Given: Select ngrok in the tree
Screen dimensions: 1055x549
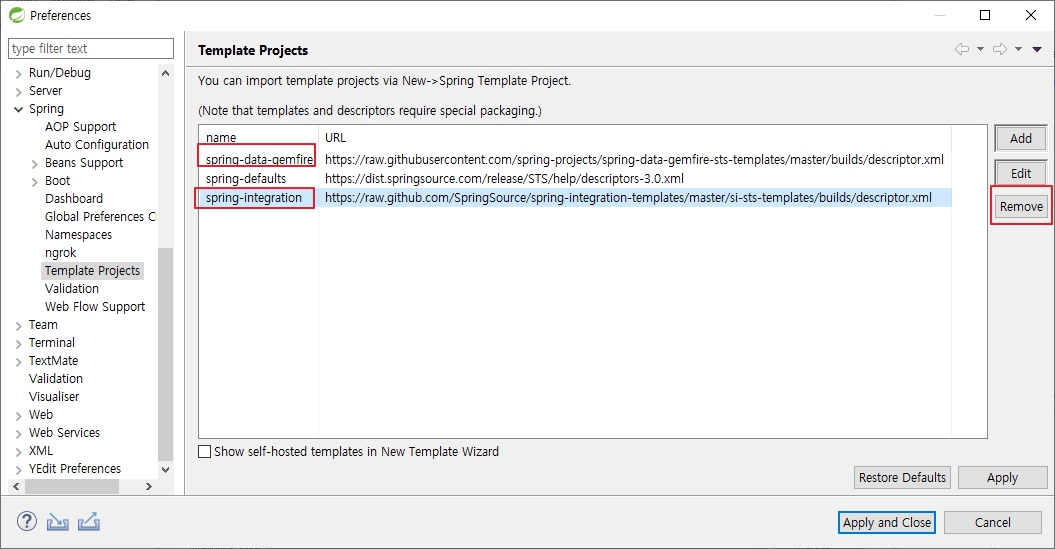Looking at the screenshot, I should [61, 253].
